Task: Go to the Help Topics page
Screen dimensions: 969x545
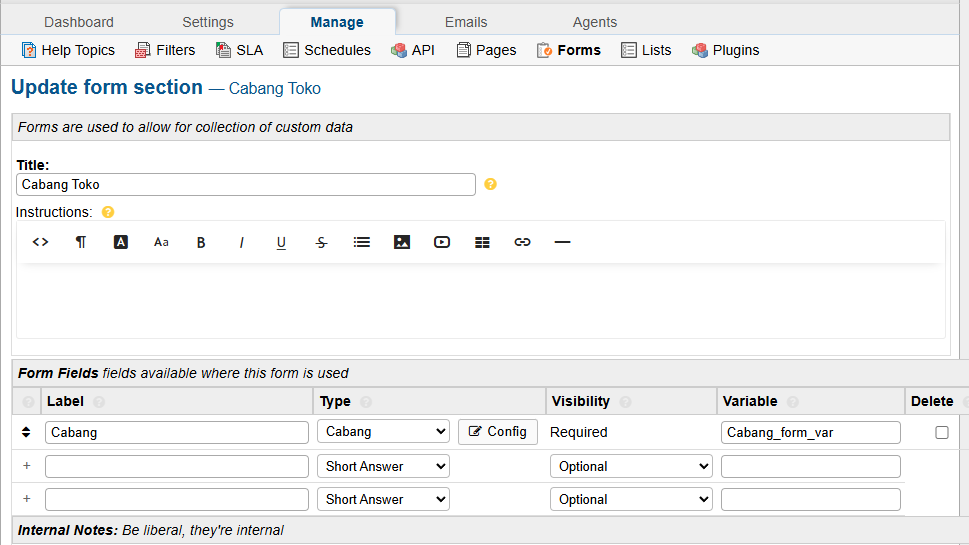Action: point(68,50)
